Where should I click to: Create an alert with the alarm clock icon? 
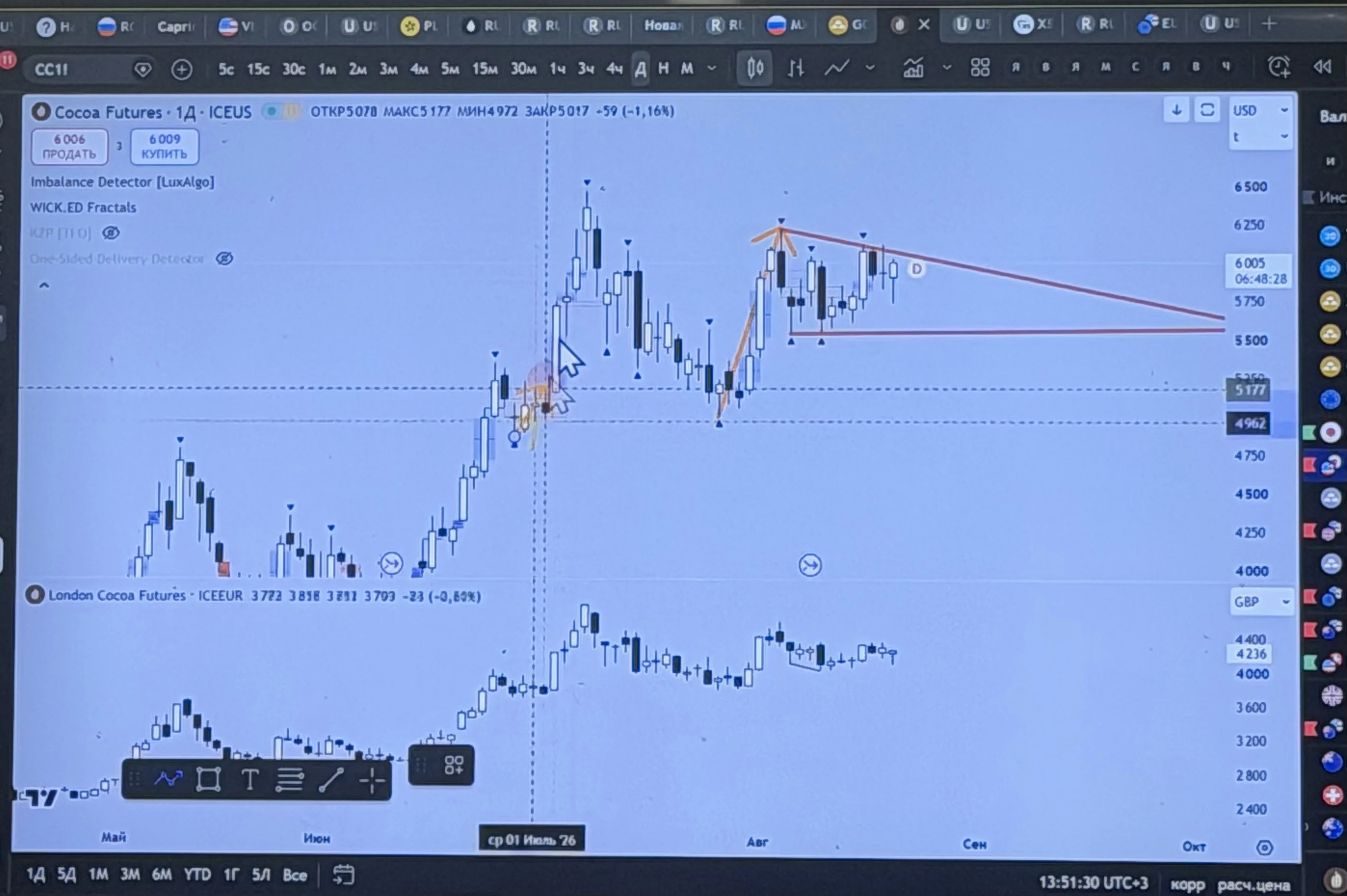coord(1279,67)
